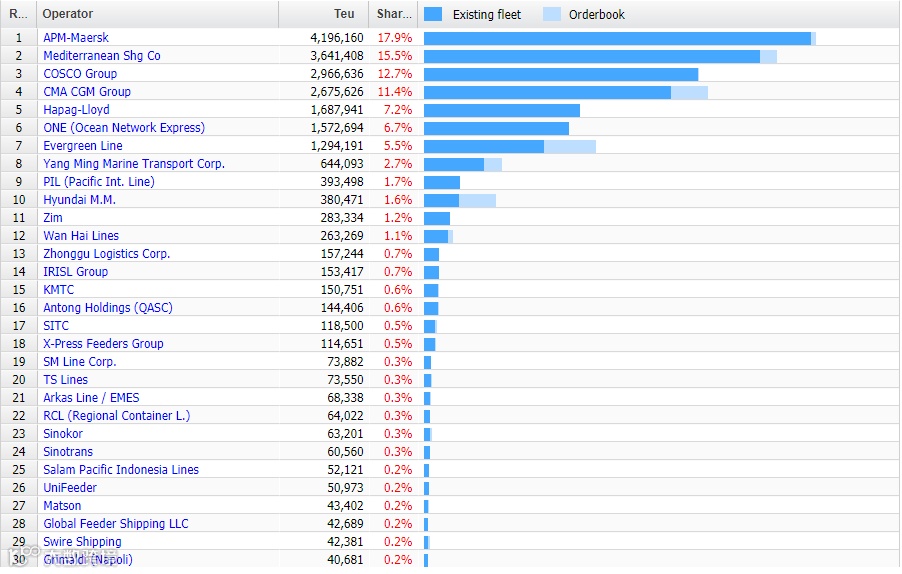
Task: Open the Zim operator link
Action: (53, 218)
